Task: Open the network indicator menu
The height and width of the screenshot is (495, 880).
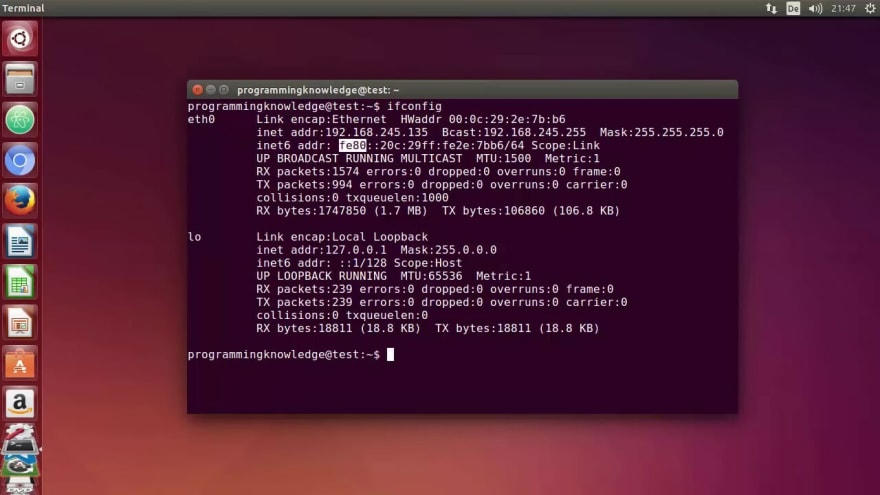Action: [x=771, y=8]
